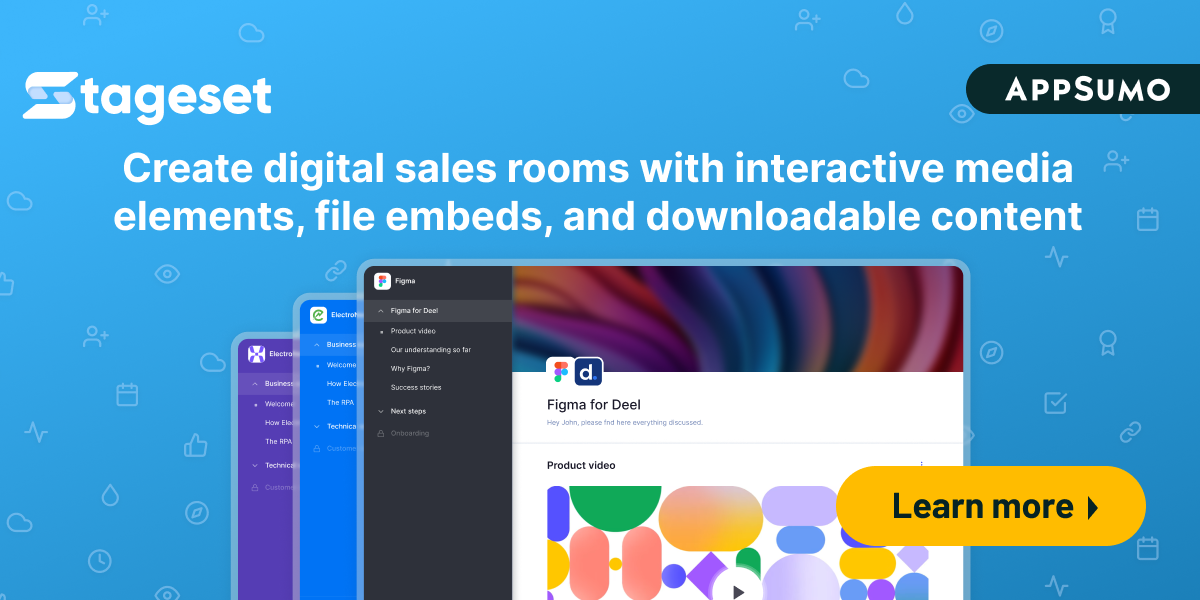Open Our understanding so far page
This screenshot has height=600, width=1200.
pos(431,350)
